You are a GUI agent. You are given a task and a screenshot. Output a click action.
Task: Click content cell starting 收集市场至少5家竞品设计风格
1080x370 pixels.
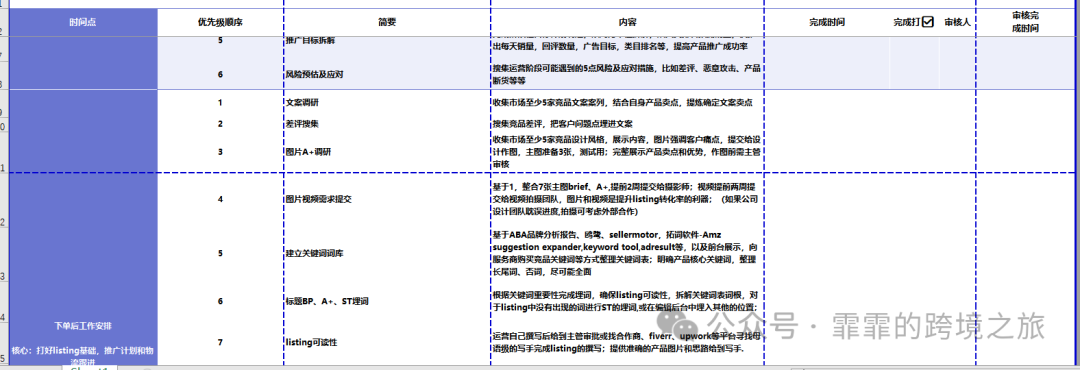(627, 152)
